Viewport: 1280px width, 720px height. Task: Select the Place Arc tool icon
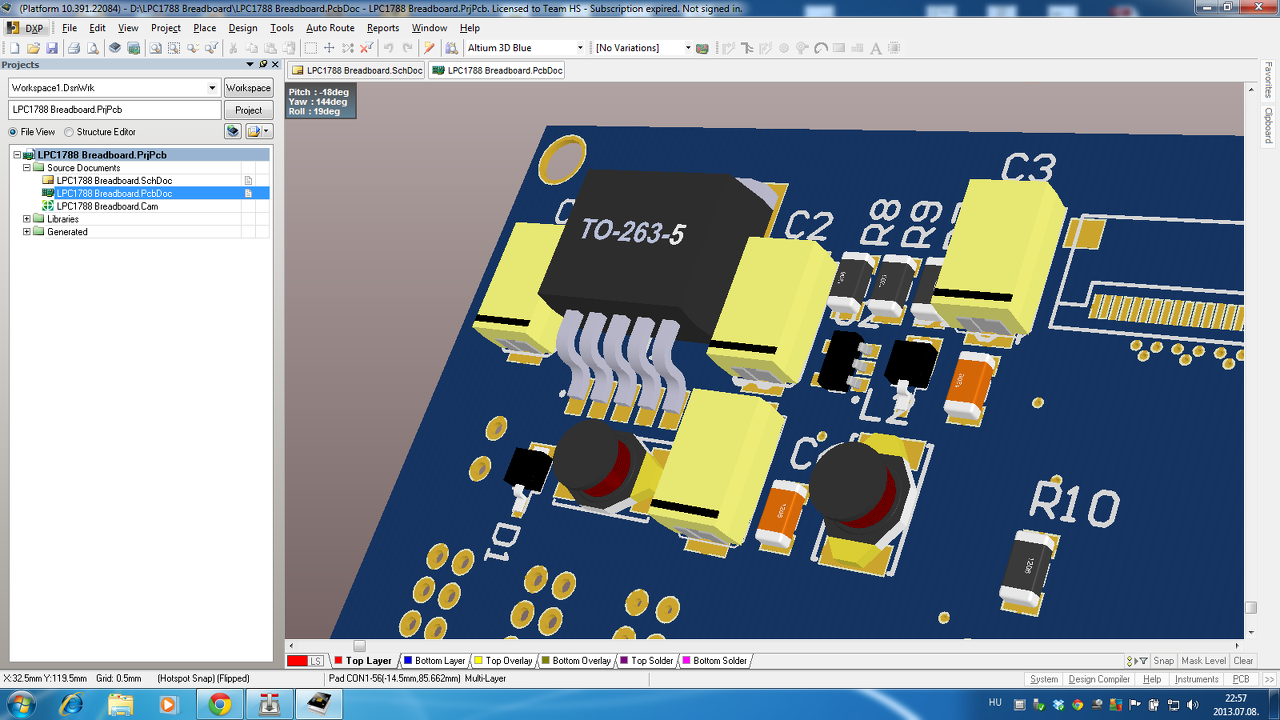pos(821,48)
